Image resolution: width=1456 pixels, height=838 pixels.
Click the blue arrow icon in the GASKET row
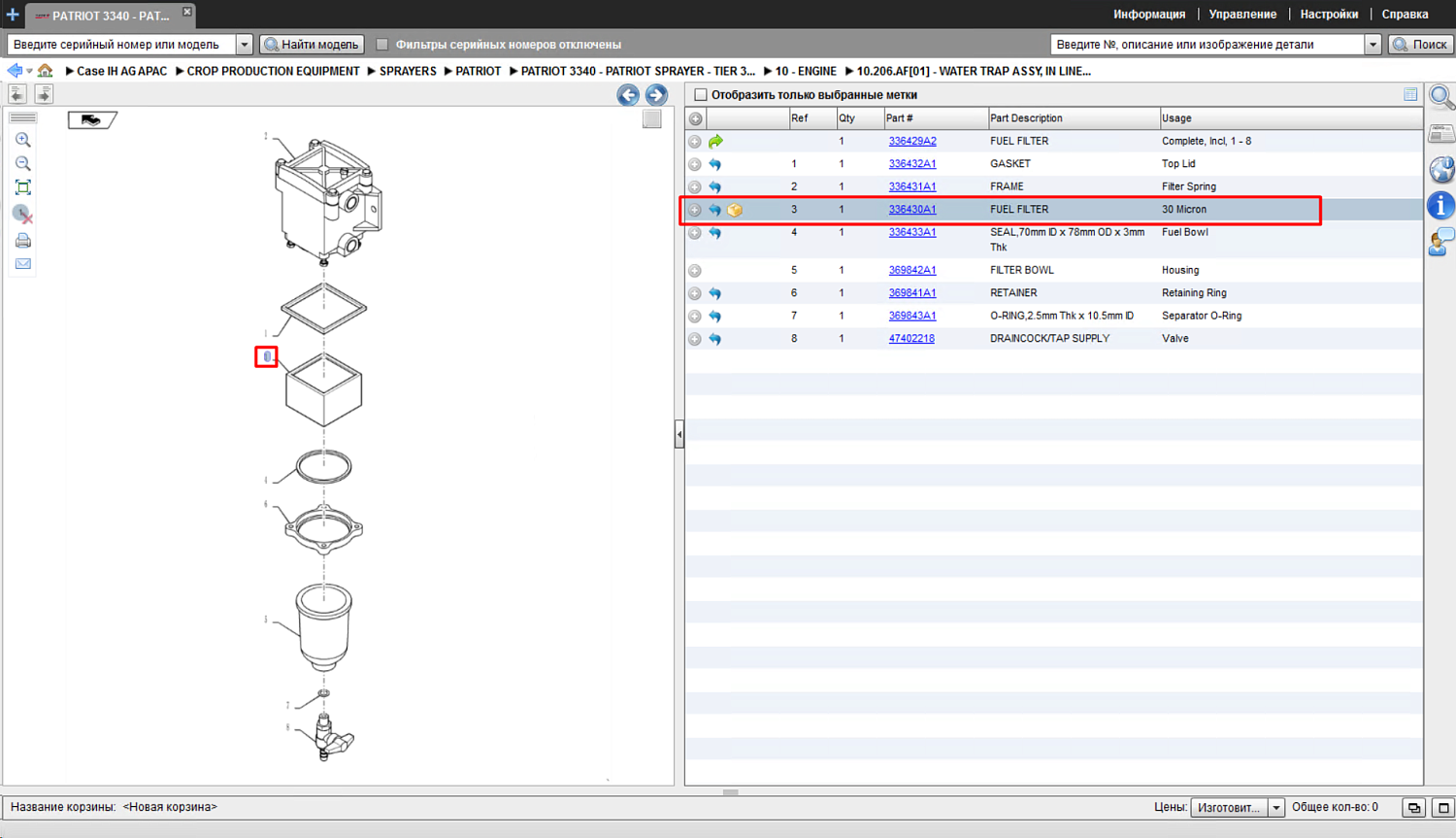[x=715, y=164]
